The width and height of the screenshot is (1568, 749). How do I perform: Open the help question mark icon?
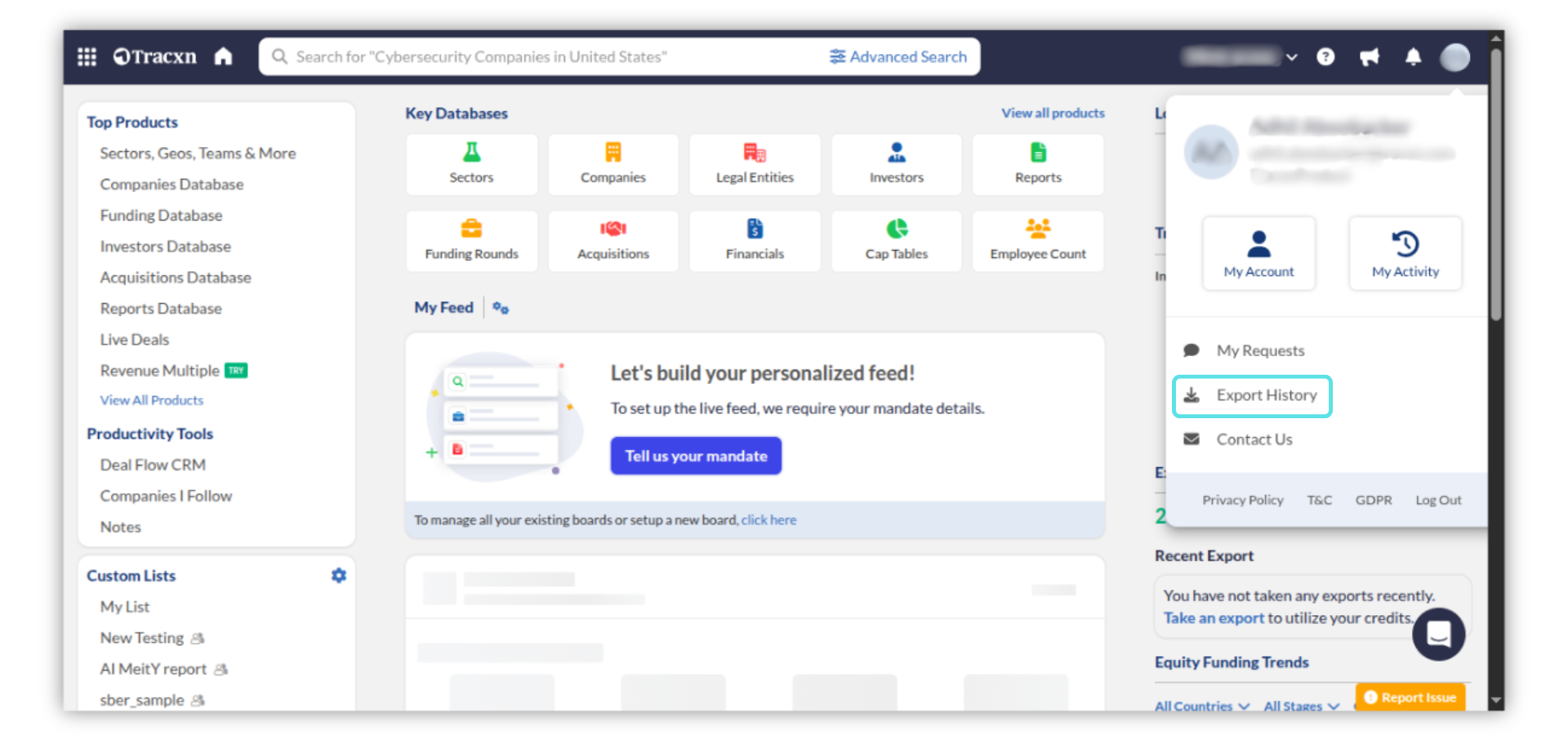tap(1325, 56)
